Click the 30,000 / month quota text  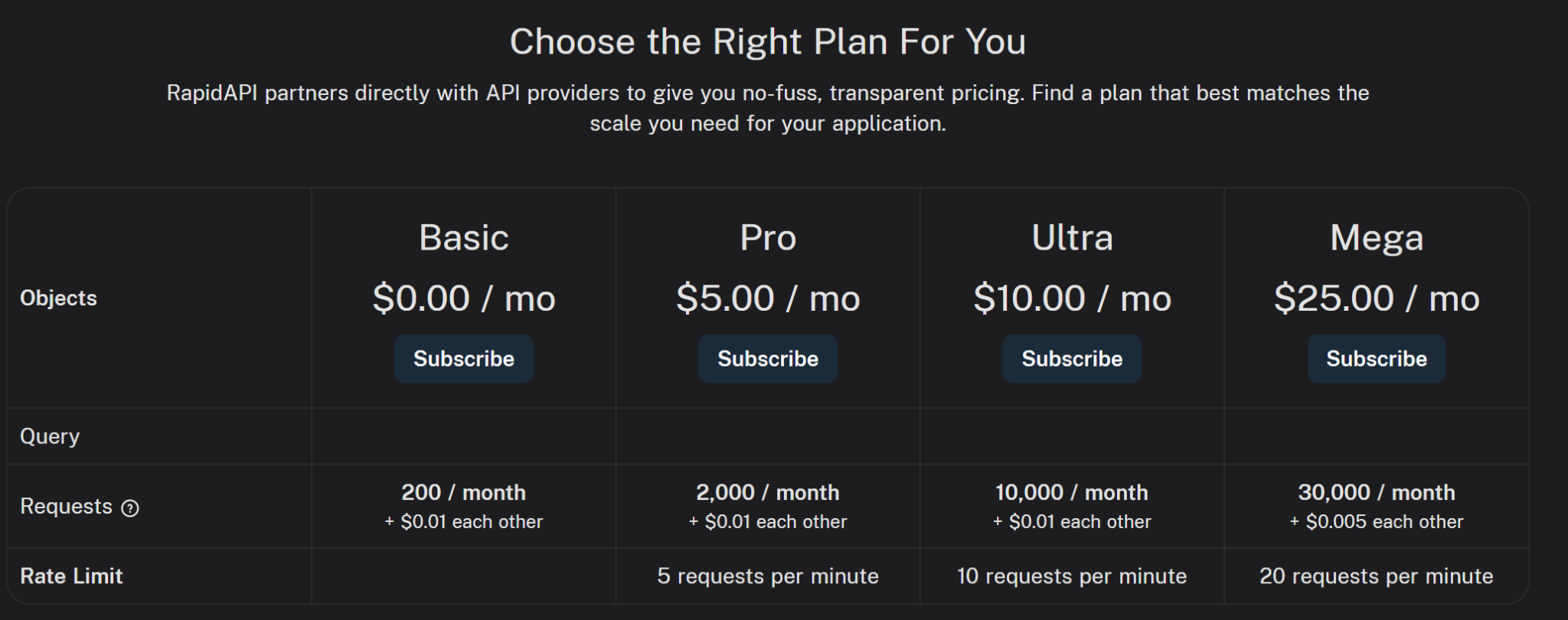pos(1376,492)
